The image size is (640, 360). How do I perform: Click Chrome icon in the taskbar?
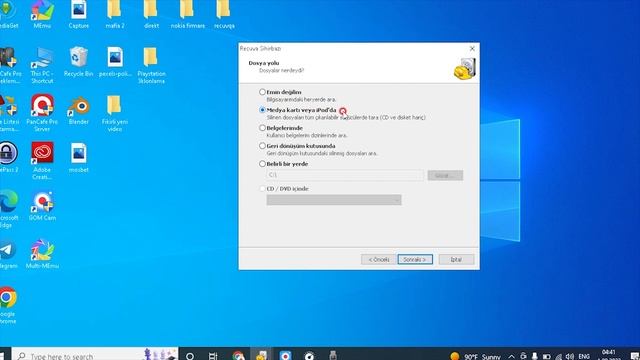(239, 355)
